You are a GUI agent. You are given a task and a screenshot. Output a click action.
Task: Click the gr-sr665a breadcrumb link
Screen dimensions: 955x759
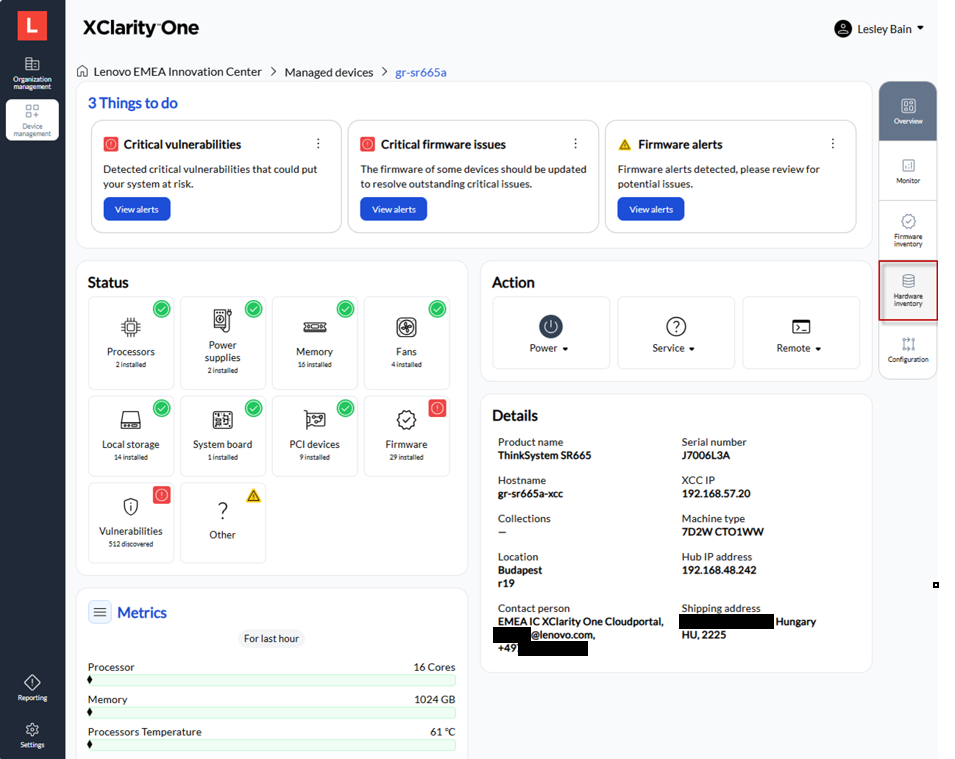[421, 72]
